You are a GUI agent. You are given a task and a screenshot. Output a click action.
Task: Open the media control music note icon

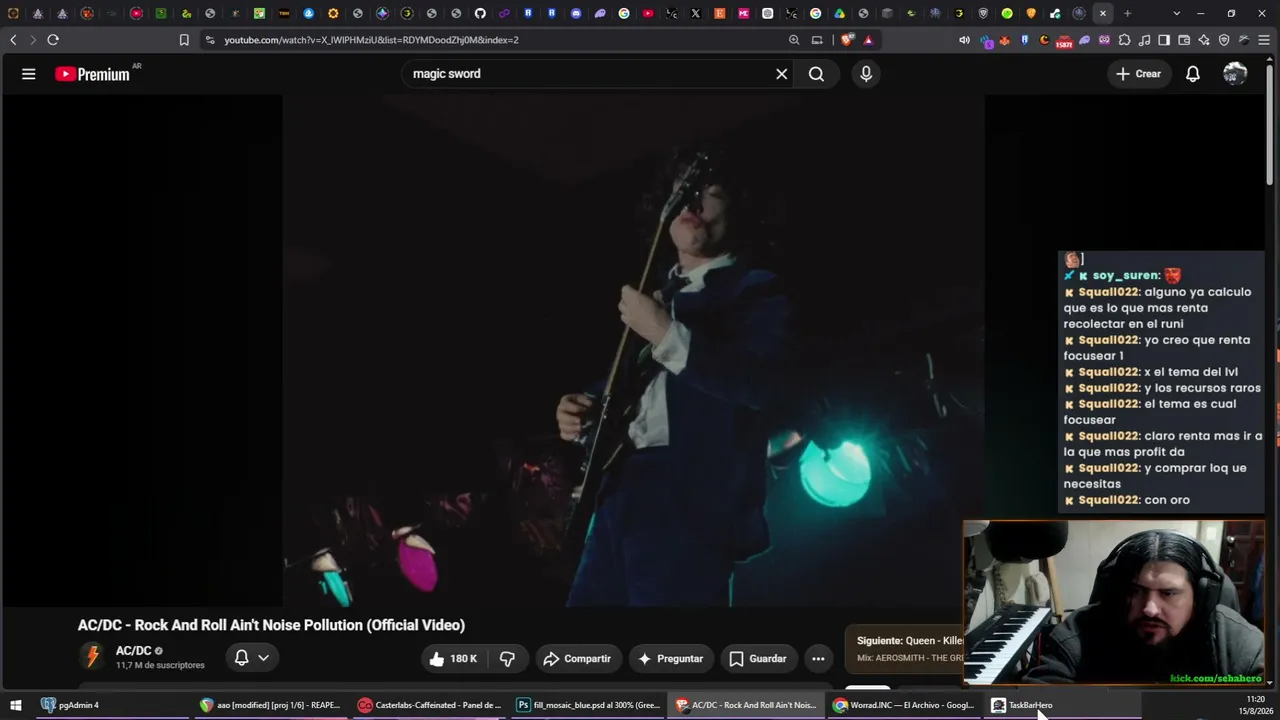(1144, 40)
